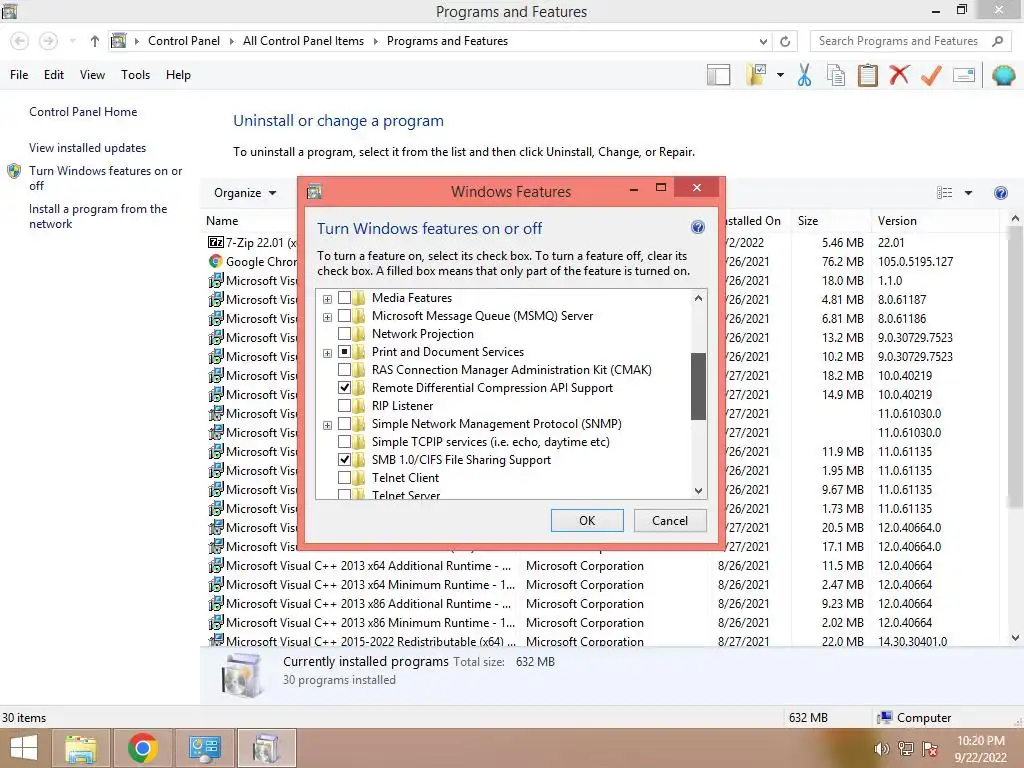Click the Properties card toolbar icon
Image resolution: width=1024 pixels, height=768 pixels.
pos(964,75)
